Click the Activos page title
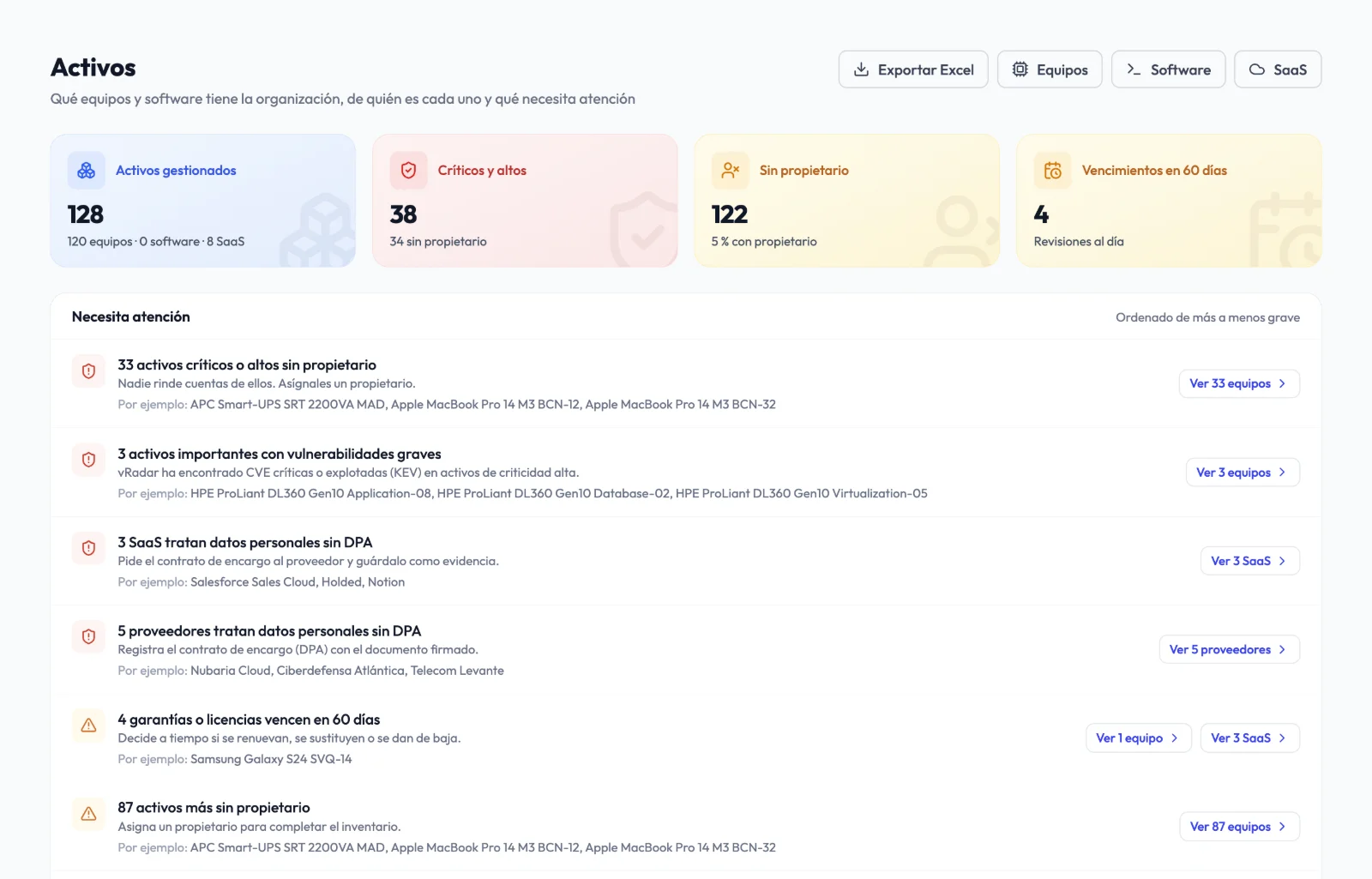The width and height of the screenshot is (1372, 879). [x=93, y=68]
